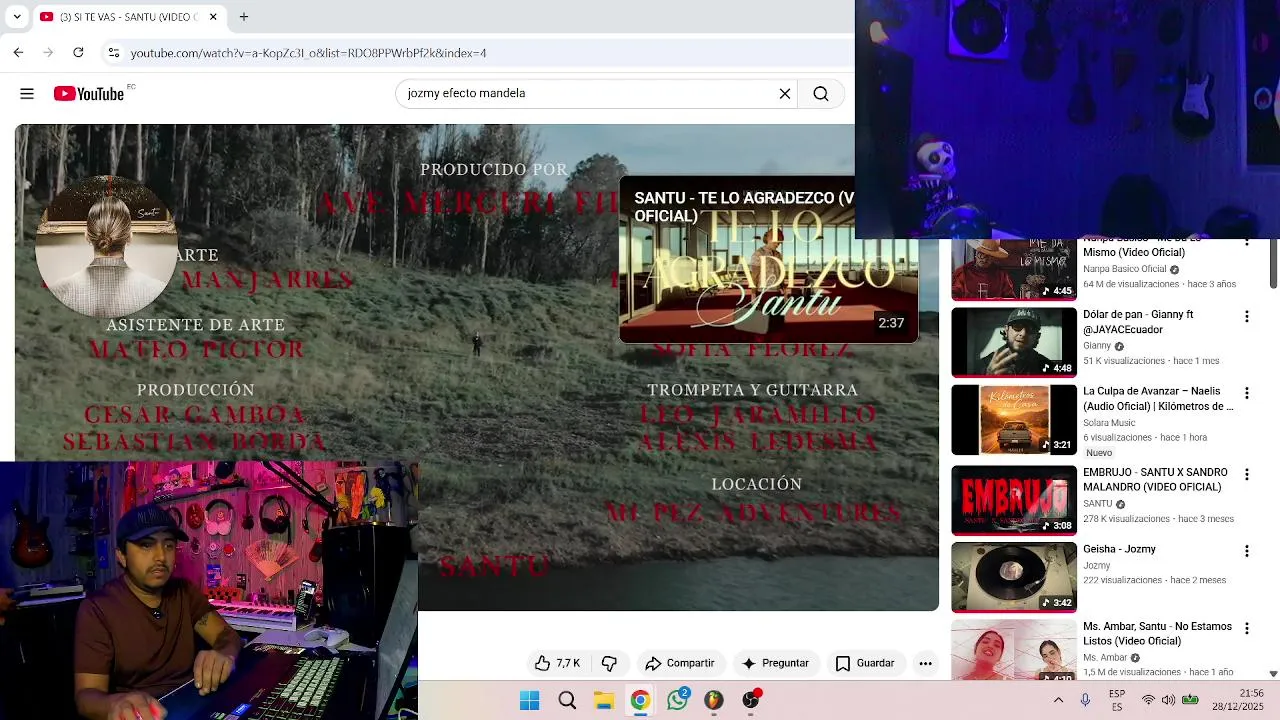
Task: Open options menu for La Culpa de Avanzar
Action: [1246, 394]
